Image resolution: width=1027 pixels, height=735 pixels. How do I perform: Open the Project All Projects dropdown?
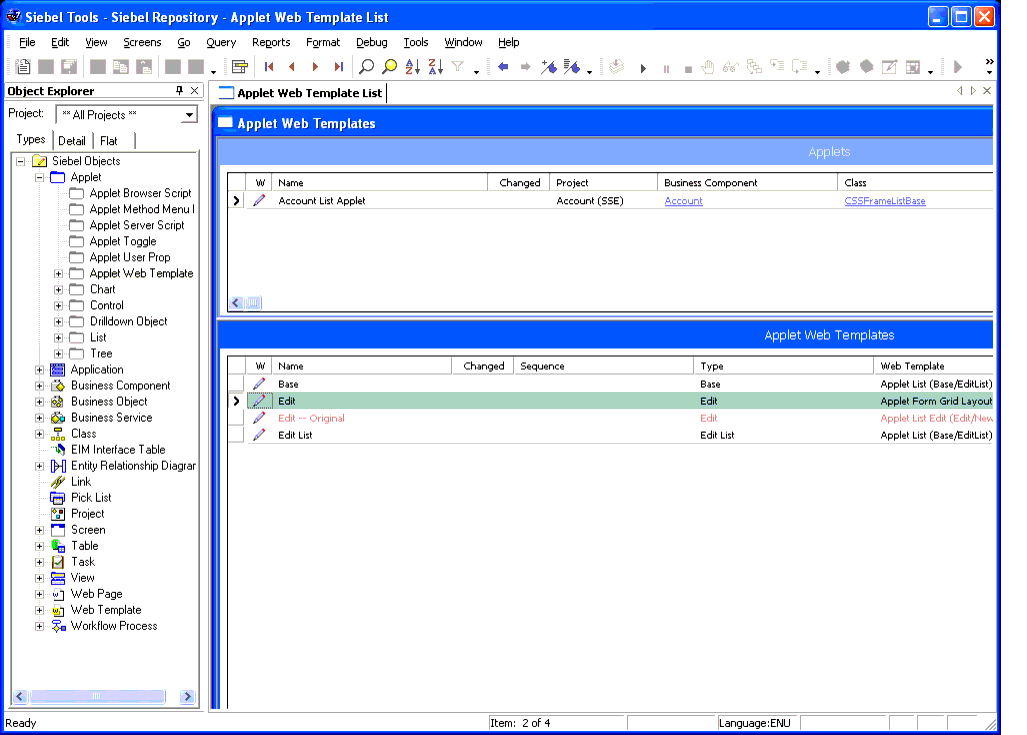point(189,115)
